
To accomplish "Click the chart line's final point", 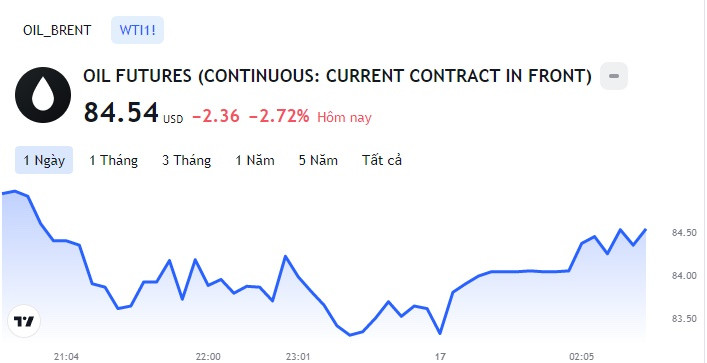I will point(646,230).
